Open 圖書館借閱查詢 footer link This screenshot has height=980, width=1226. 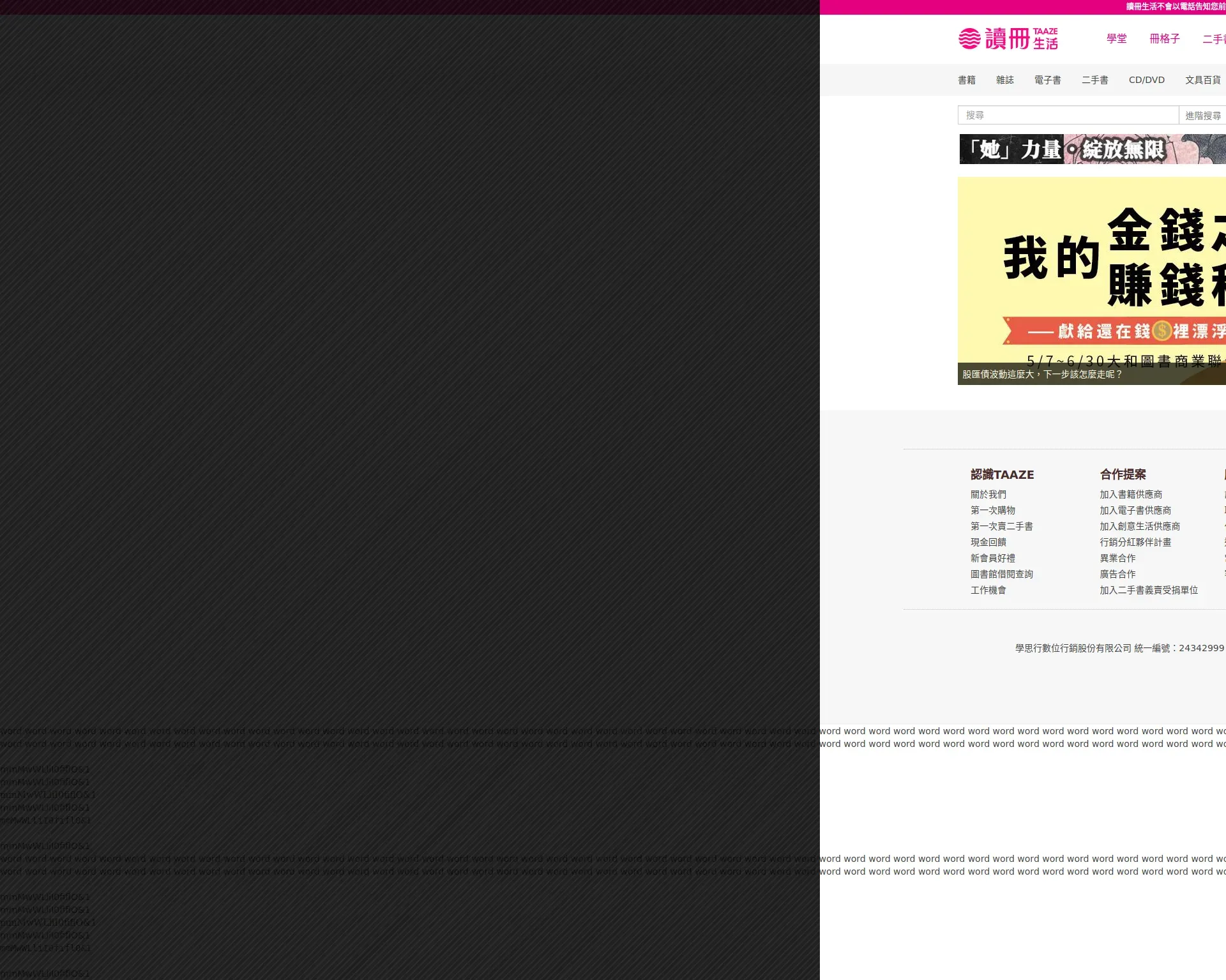click(1001, 575)
